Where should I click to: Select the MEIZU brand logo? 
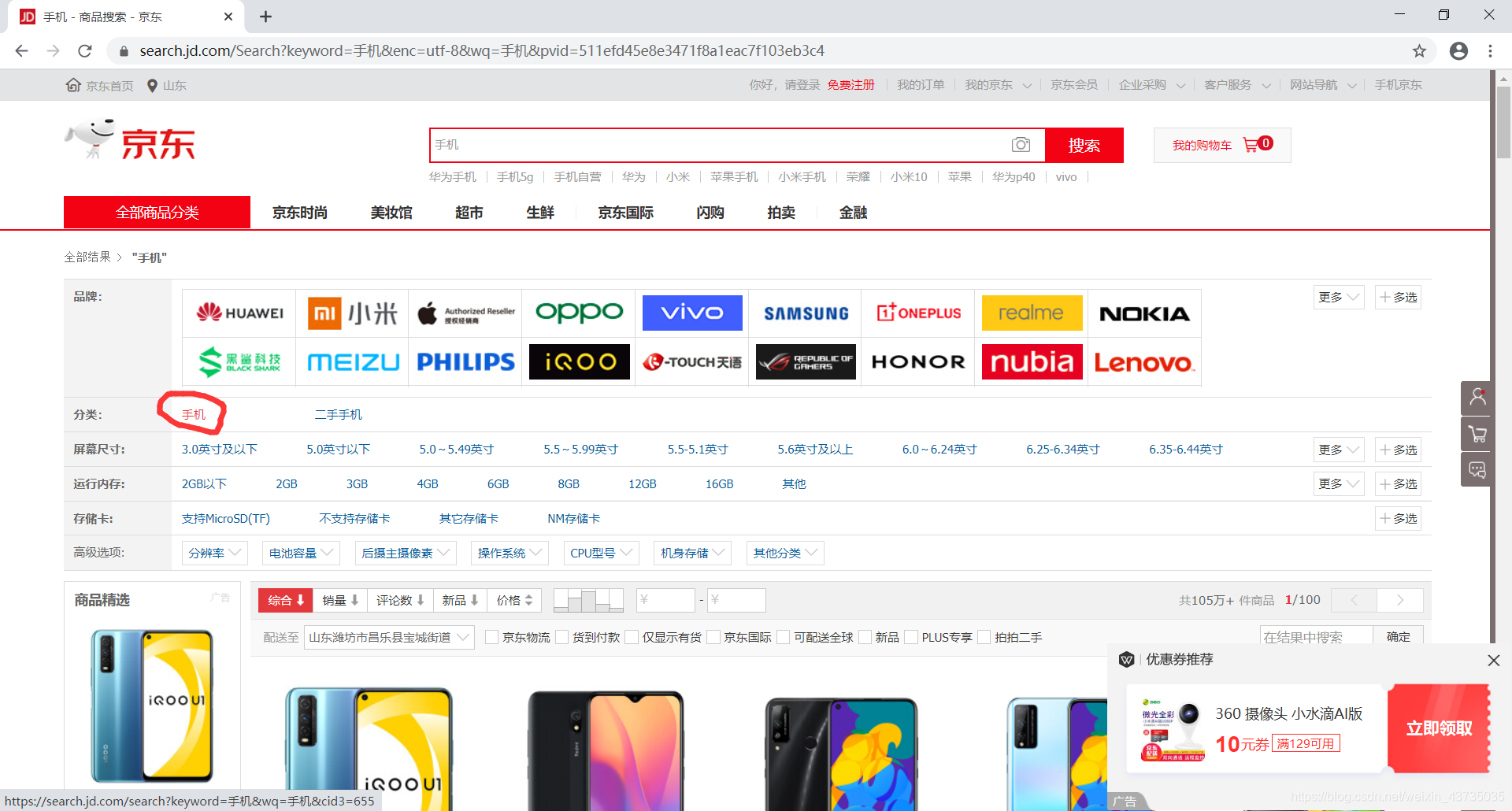click(352, 362)
